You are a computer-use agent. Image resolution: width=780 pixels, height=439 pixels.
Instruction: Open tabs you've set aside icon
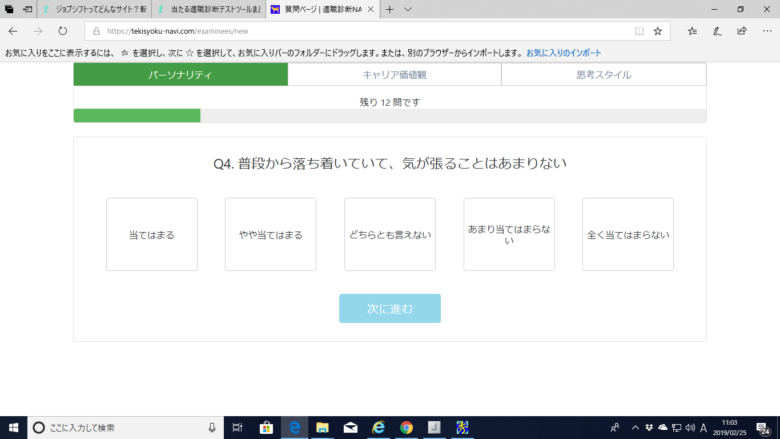point(9,9)
